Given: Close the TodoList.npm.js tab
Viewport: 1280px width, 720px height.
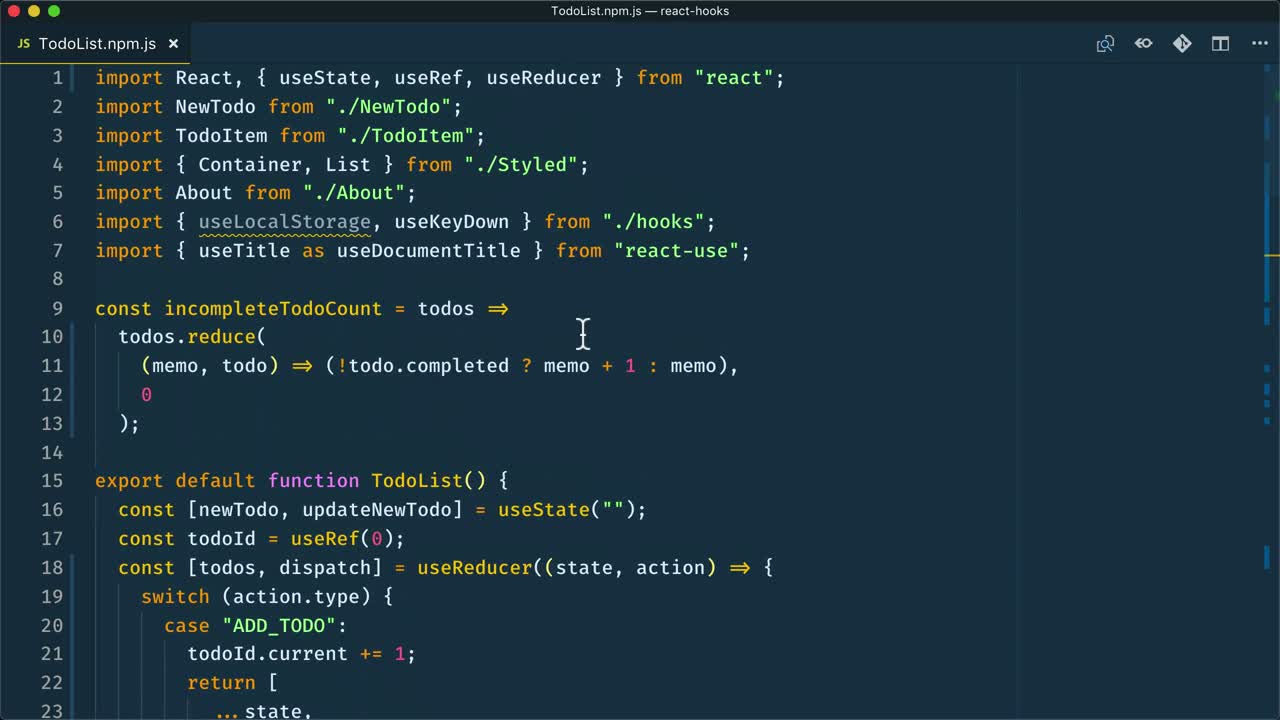Looking at the screenshot, I should [x=173, y=44].
